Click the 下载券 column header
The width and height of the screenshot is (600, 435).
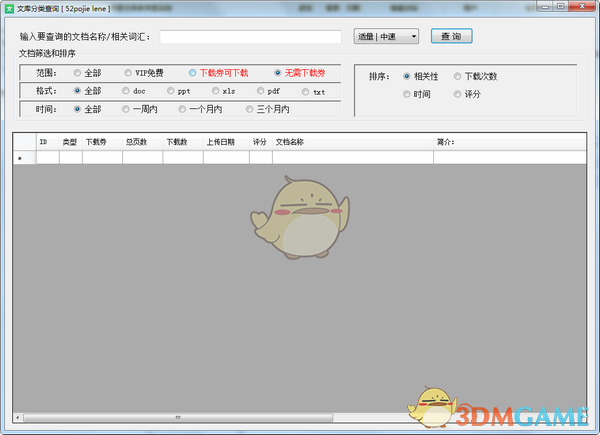(x=102, y=142)
